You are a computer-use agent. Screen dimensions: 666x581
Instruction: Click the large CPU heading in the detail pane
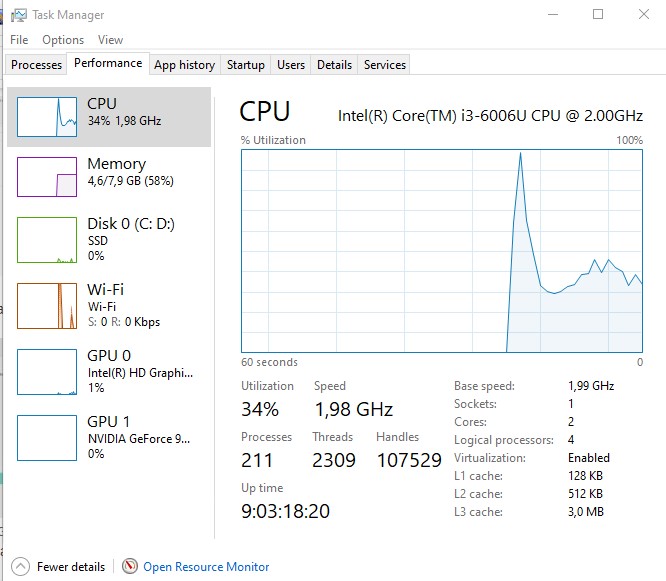265,112
